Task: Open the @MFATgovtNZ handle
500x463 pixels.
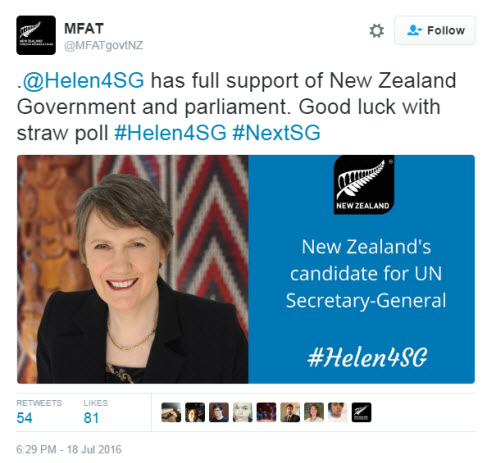Action: pyautogui.click(x=103, y=45)
